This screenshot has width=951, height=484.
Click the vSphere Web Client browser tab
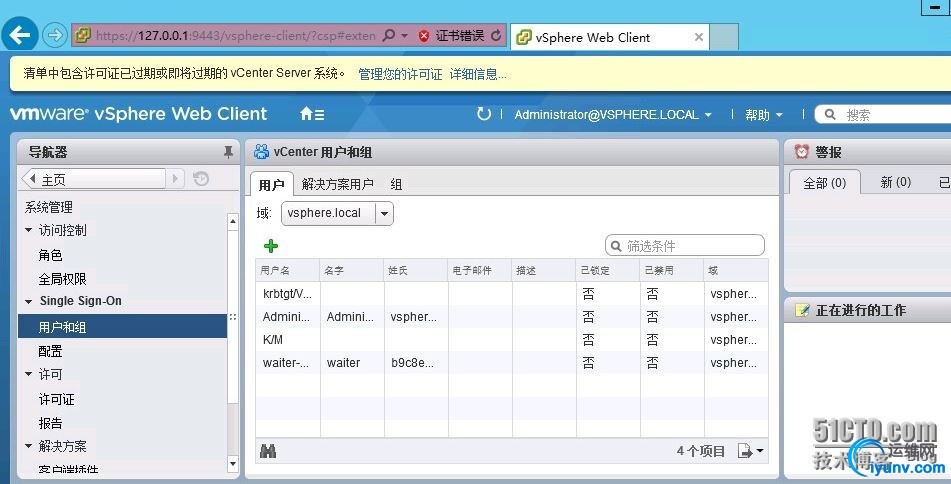tap(610, 37)
